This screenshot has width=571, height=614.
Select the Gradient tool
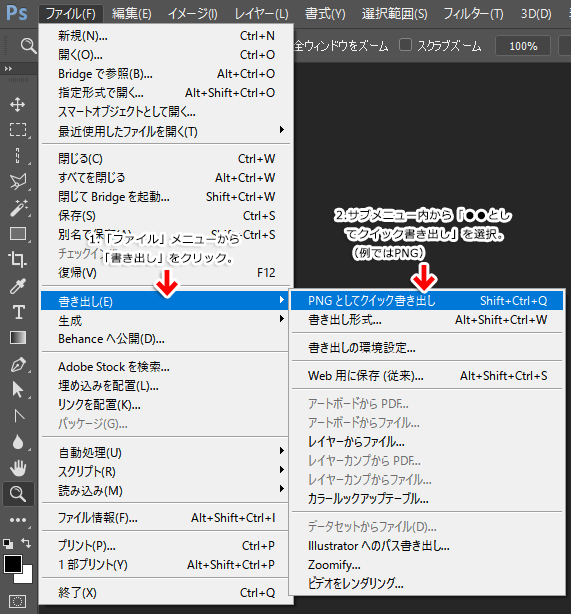pos(18,338)
